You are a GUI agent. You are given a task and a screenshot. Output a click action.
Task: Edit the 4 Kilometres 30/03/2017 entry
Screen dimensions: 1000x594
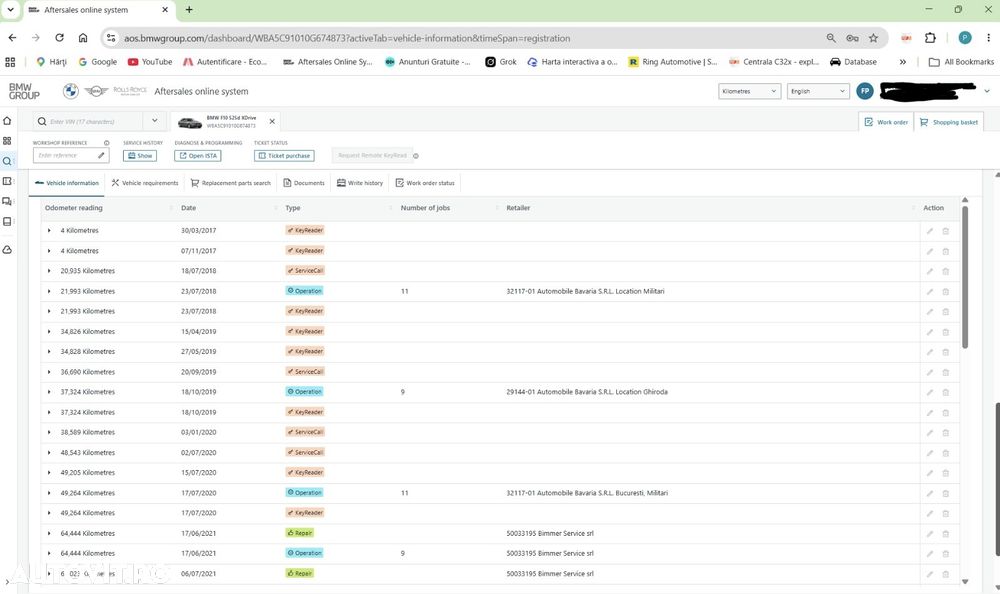coord(930,231)
